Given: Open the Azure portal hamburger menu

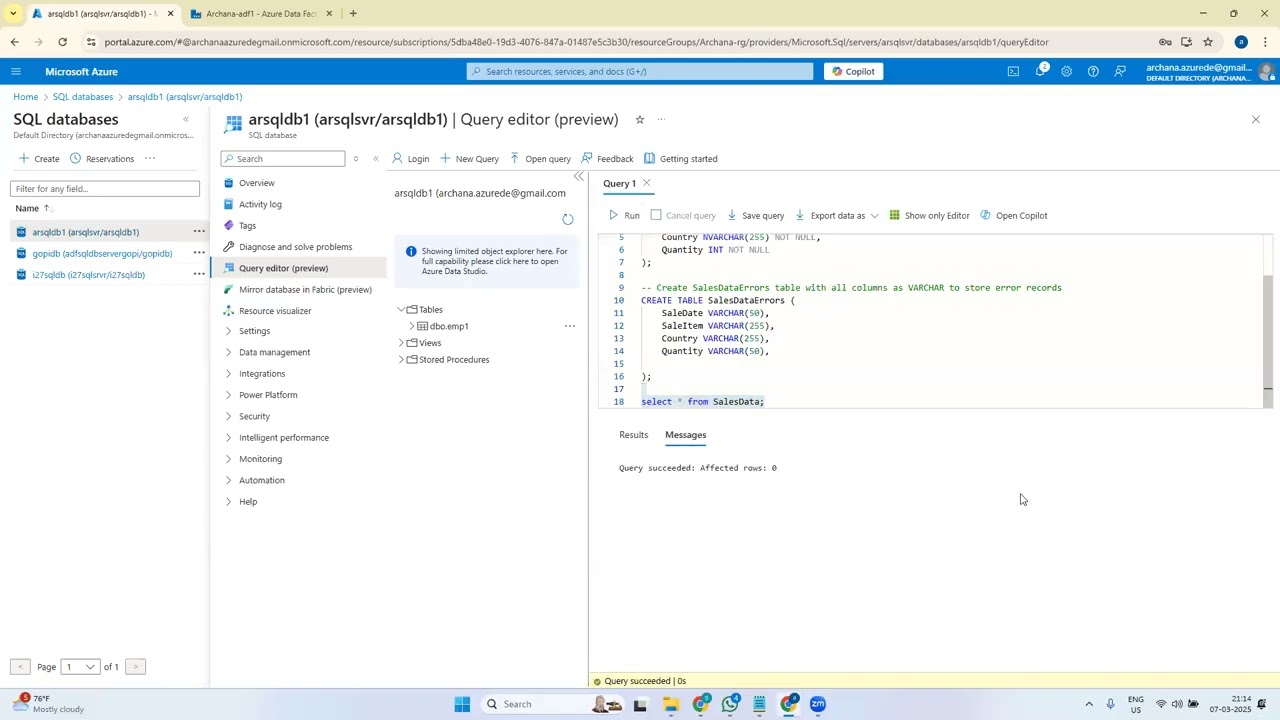Looking at the screenshot, I should [x=15, y=71].
